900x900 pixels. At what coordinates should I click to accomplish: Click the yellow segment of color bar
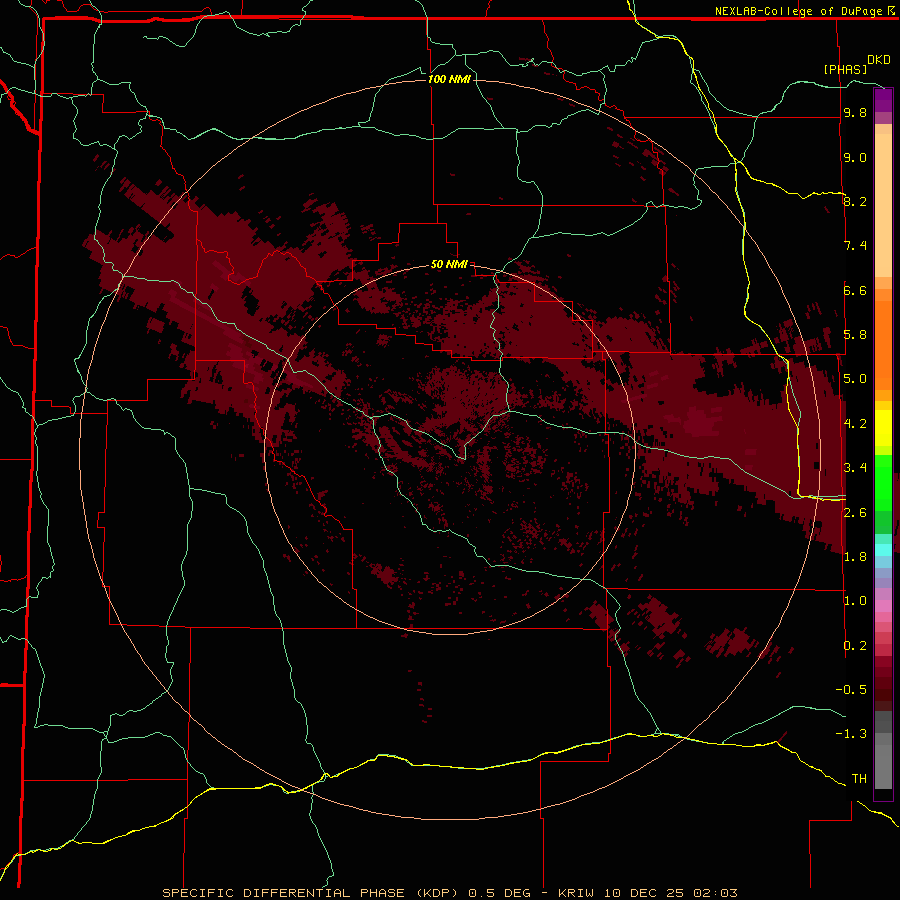coord(883,428)
